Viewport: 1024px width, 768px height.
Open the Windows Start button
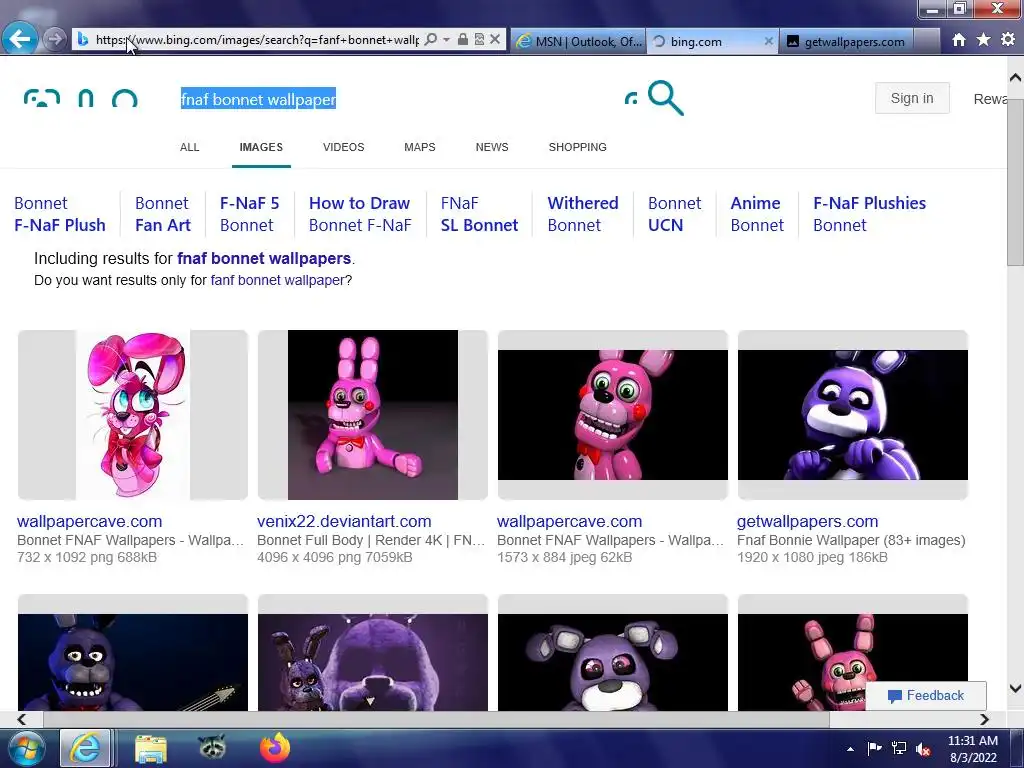point(26,748)
